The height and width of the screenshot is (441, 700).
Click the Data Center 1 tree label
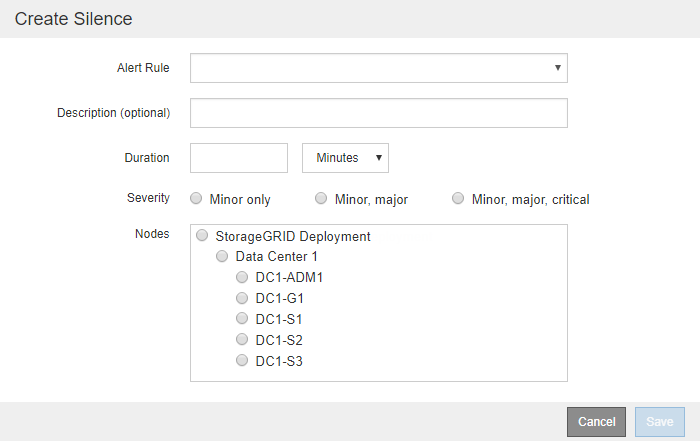click(276, 257)
